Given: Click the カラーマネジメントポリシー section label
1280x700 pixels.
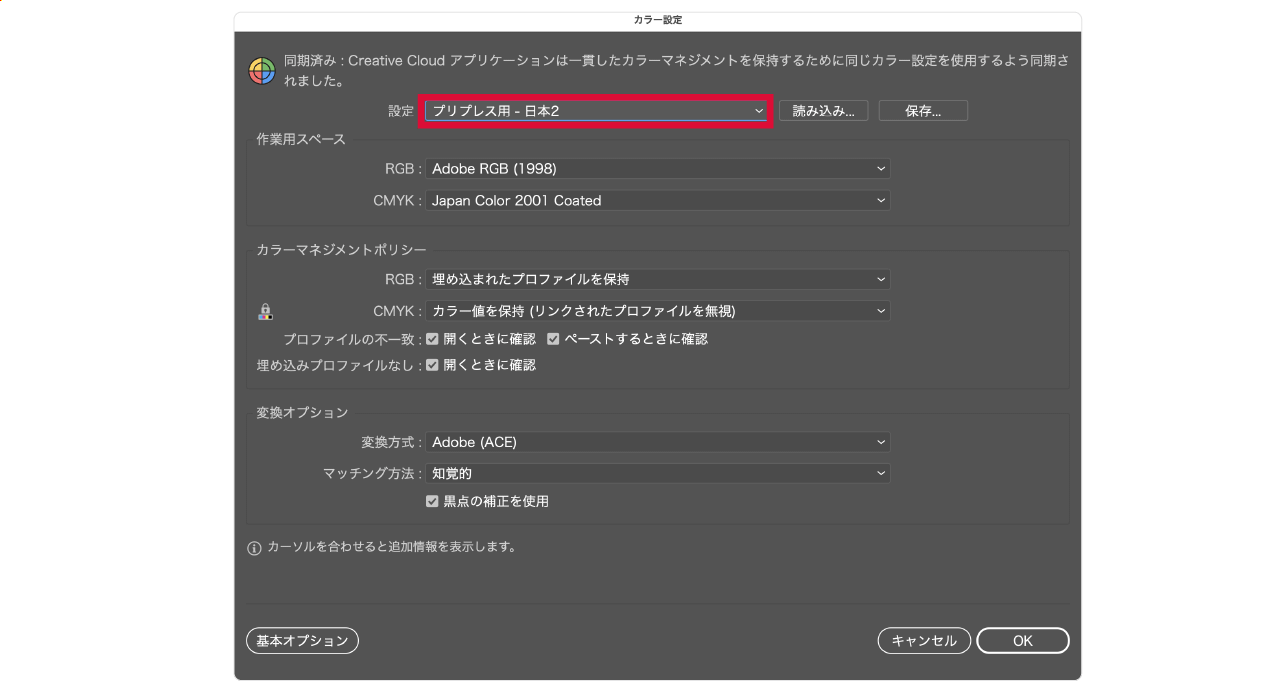Looking at the screenshot, I should (x=341, y=250).
